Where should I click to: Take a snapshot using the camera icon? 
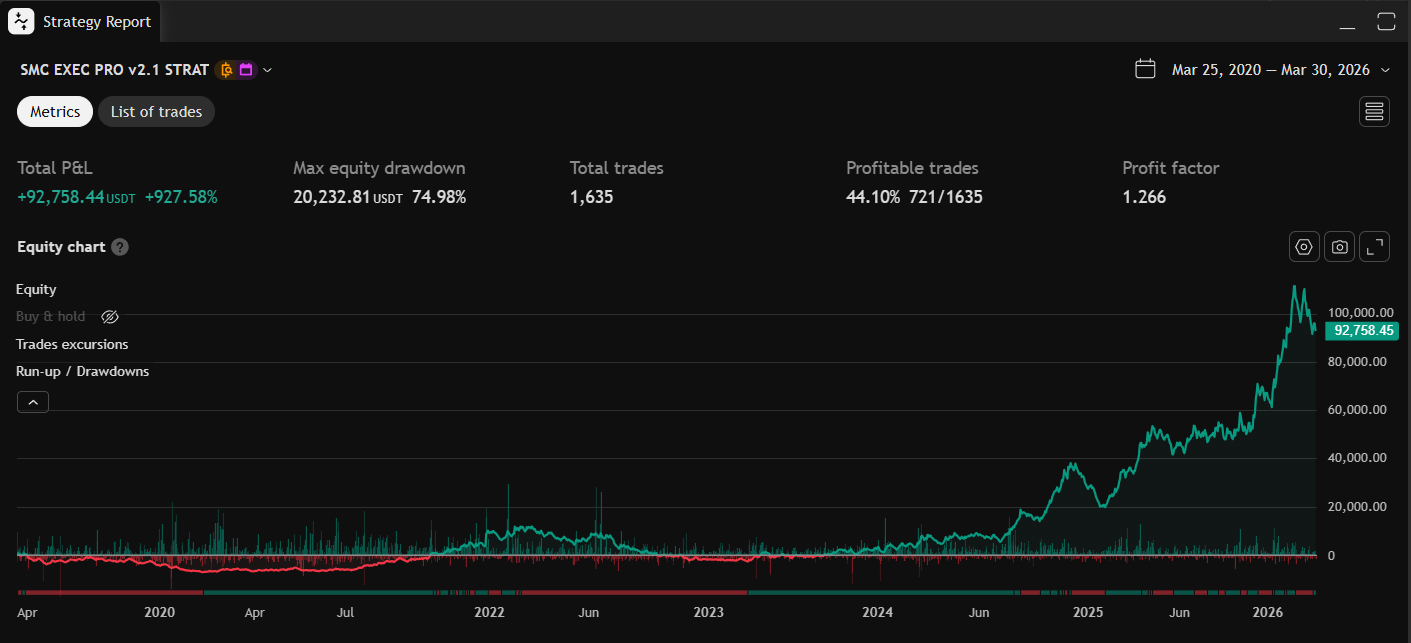click(1339, 246)
